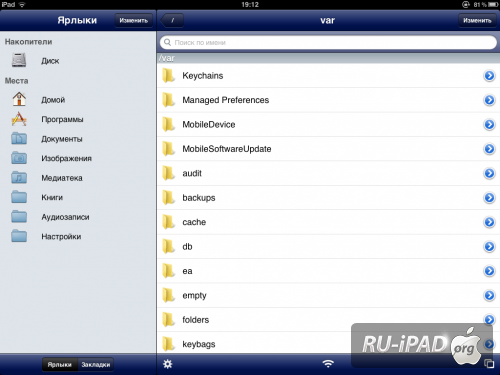Click Изменить in the Ярлыки panel
Image resolution: width=500 pixels, height=375 pixels.
(134, 20)
